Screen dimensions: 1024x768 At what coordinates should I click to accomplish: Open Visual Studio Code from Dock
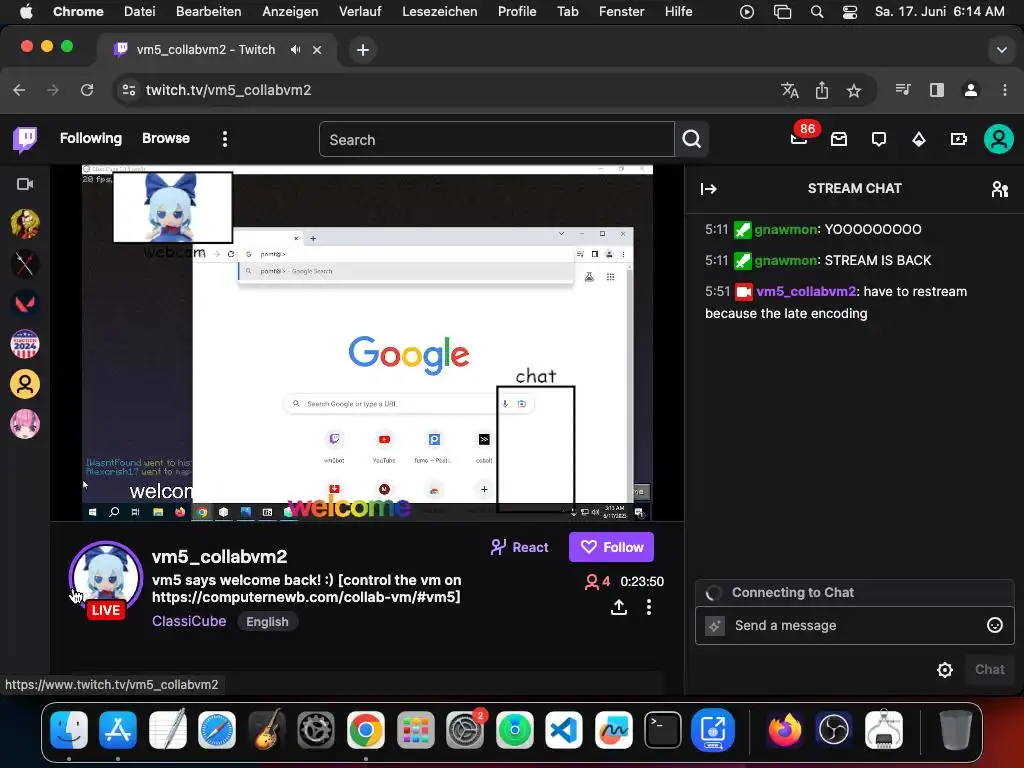564,729
